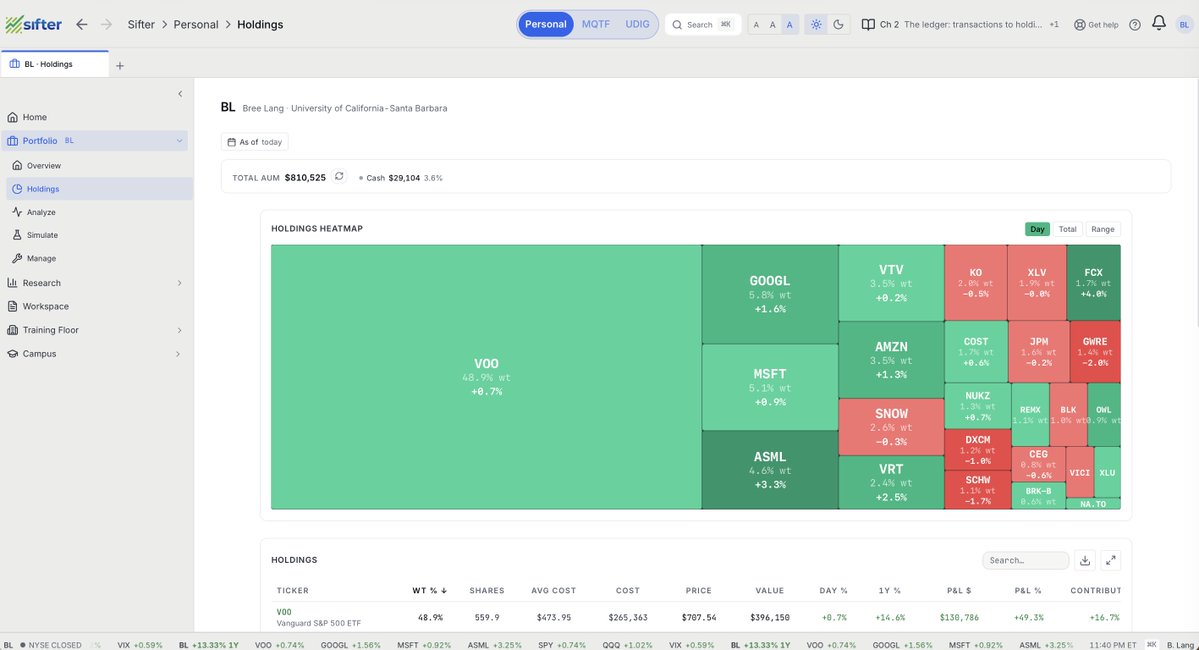Select the GOOGL heatmap tile
Image resolution: width=1199 pixels, height=650 pixels.
coord(770,294)
